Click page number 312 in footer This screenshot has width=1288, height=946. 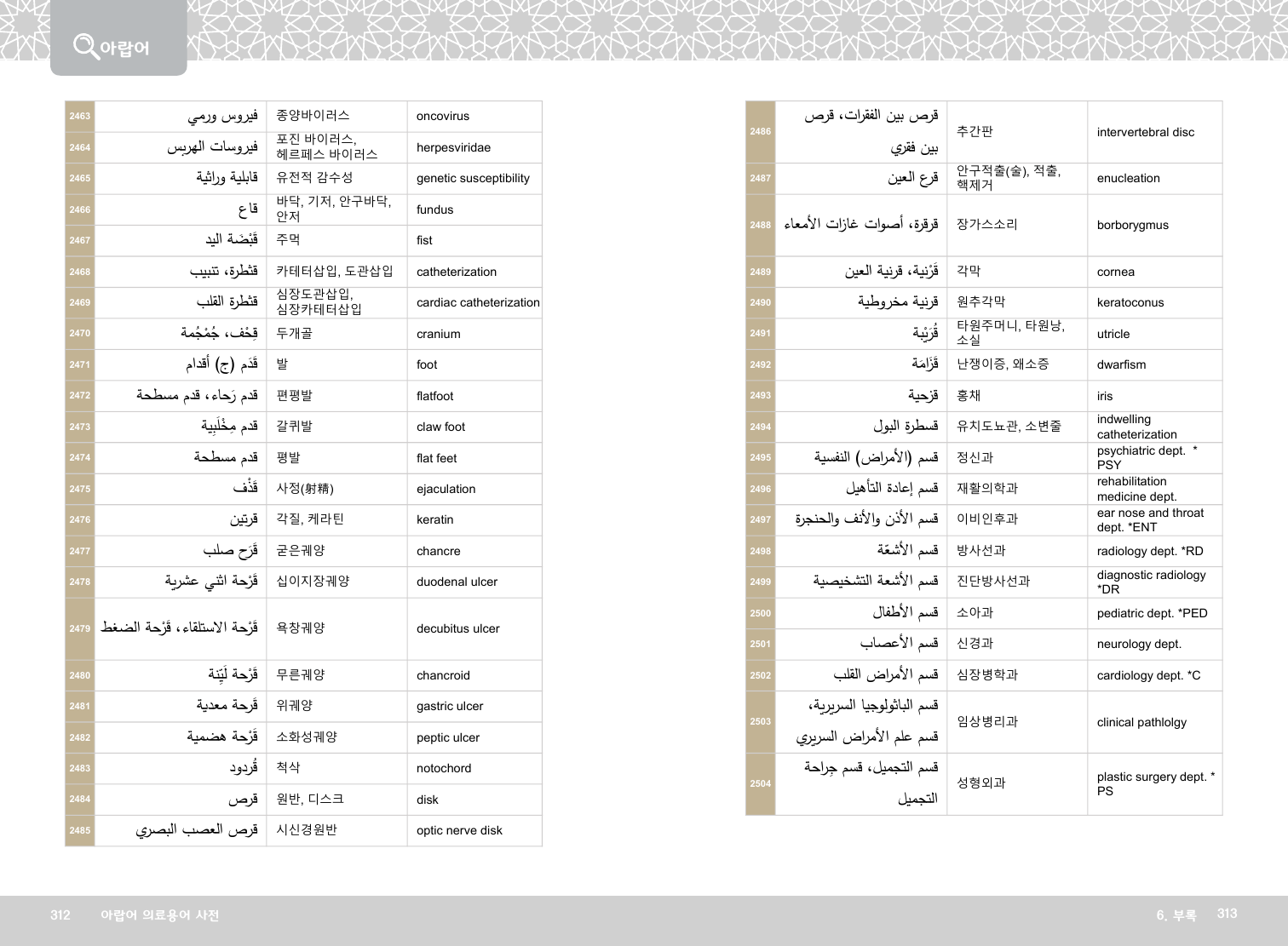60,915
